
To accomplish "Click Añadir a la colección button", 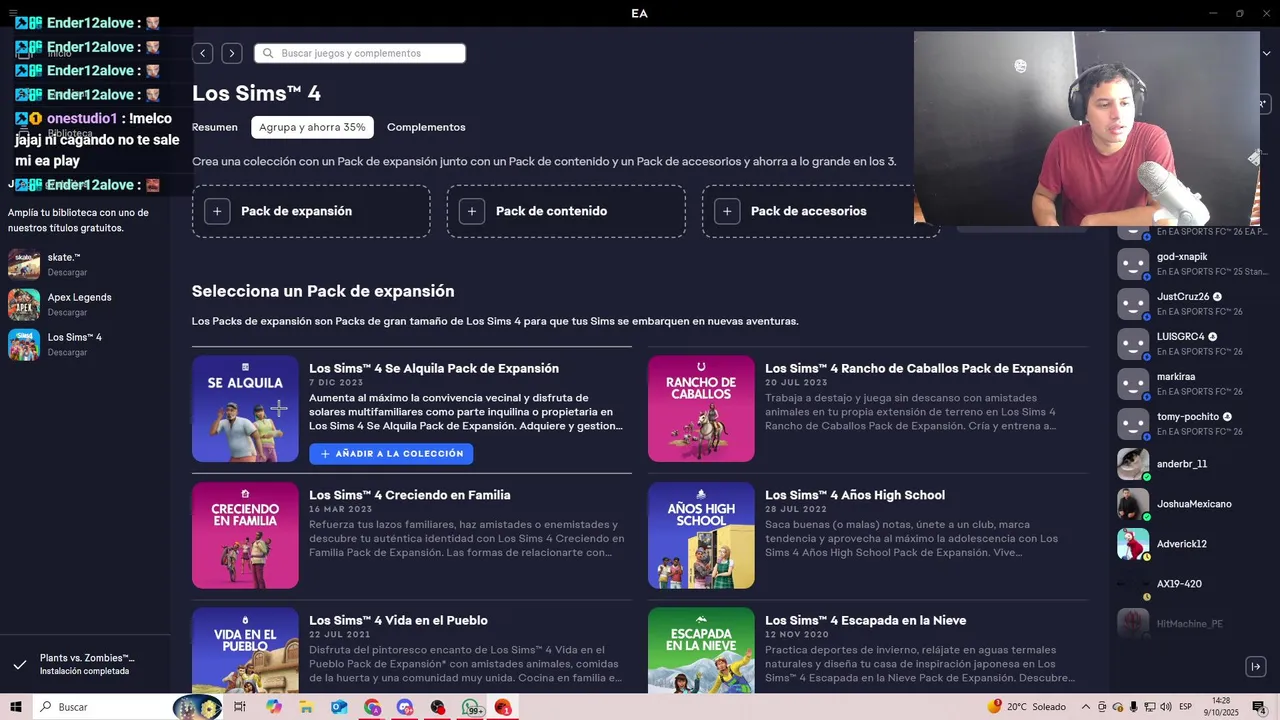I will tap(391, 454).
